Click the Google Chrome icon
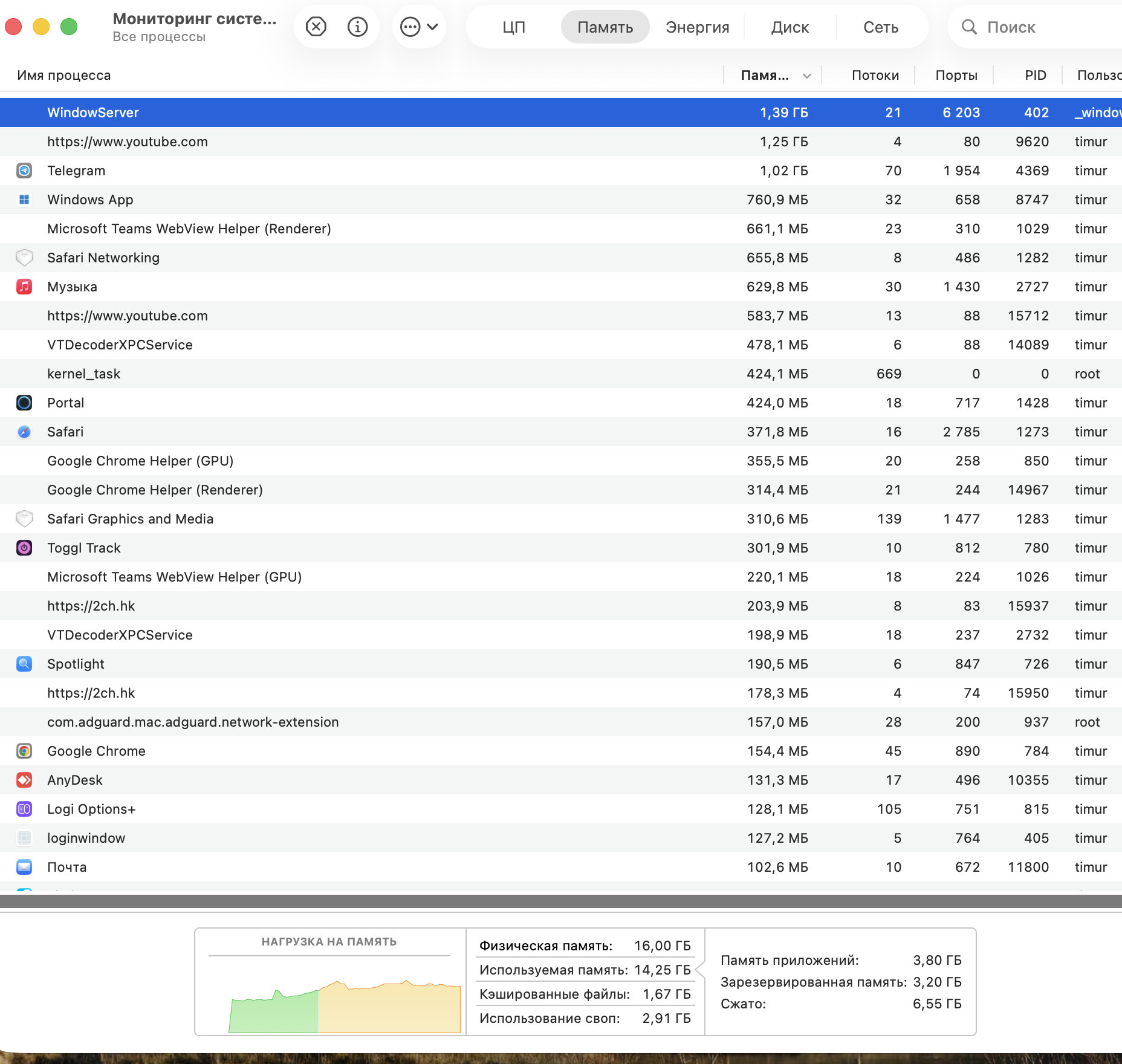 pyautogui.click(x=24, y=751)
